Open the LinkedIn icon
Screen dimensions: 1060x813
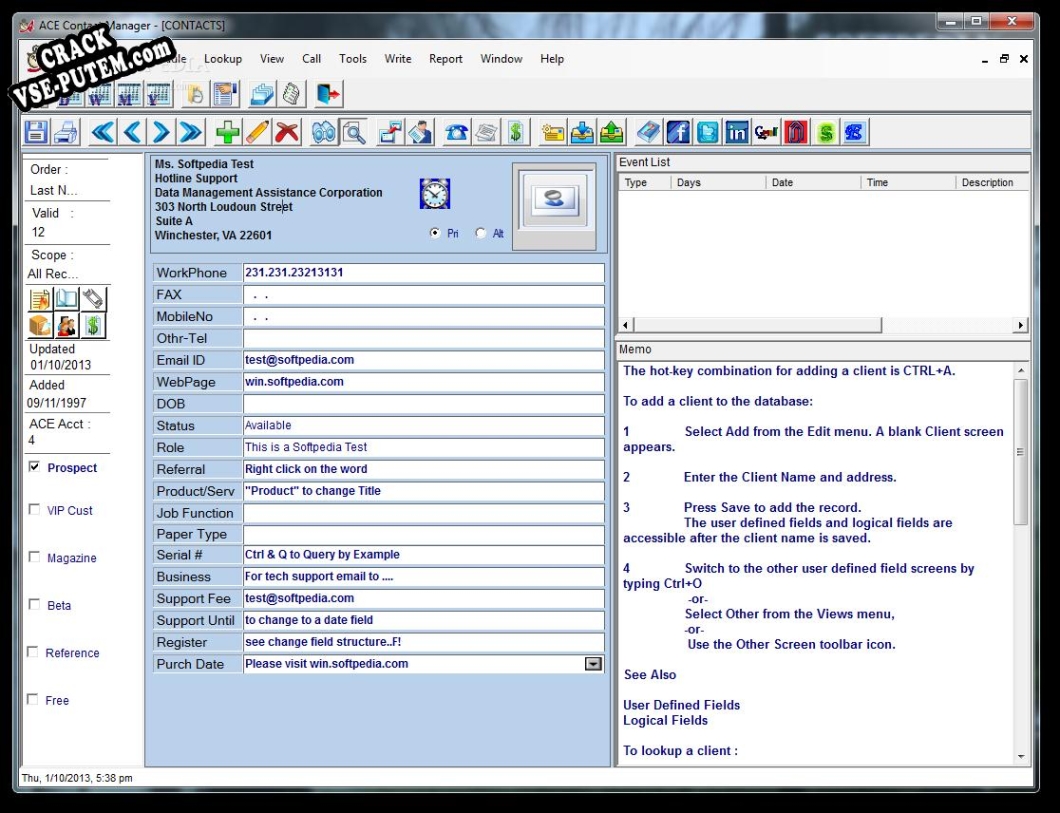(x=737, y=132)
